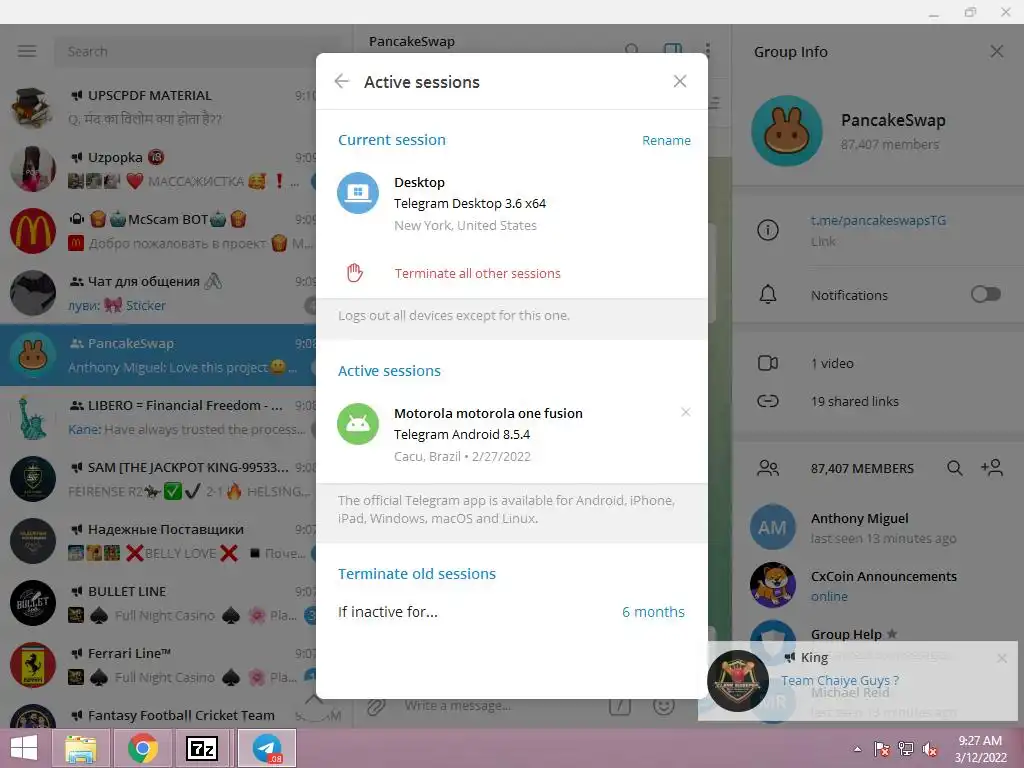Open the Чат для общения group
The width and height of the screenshot is (1024, 768).
pos(158,293)
